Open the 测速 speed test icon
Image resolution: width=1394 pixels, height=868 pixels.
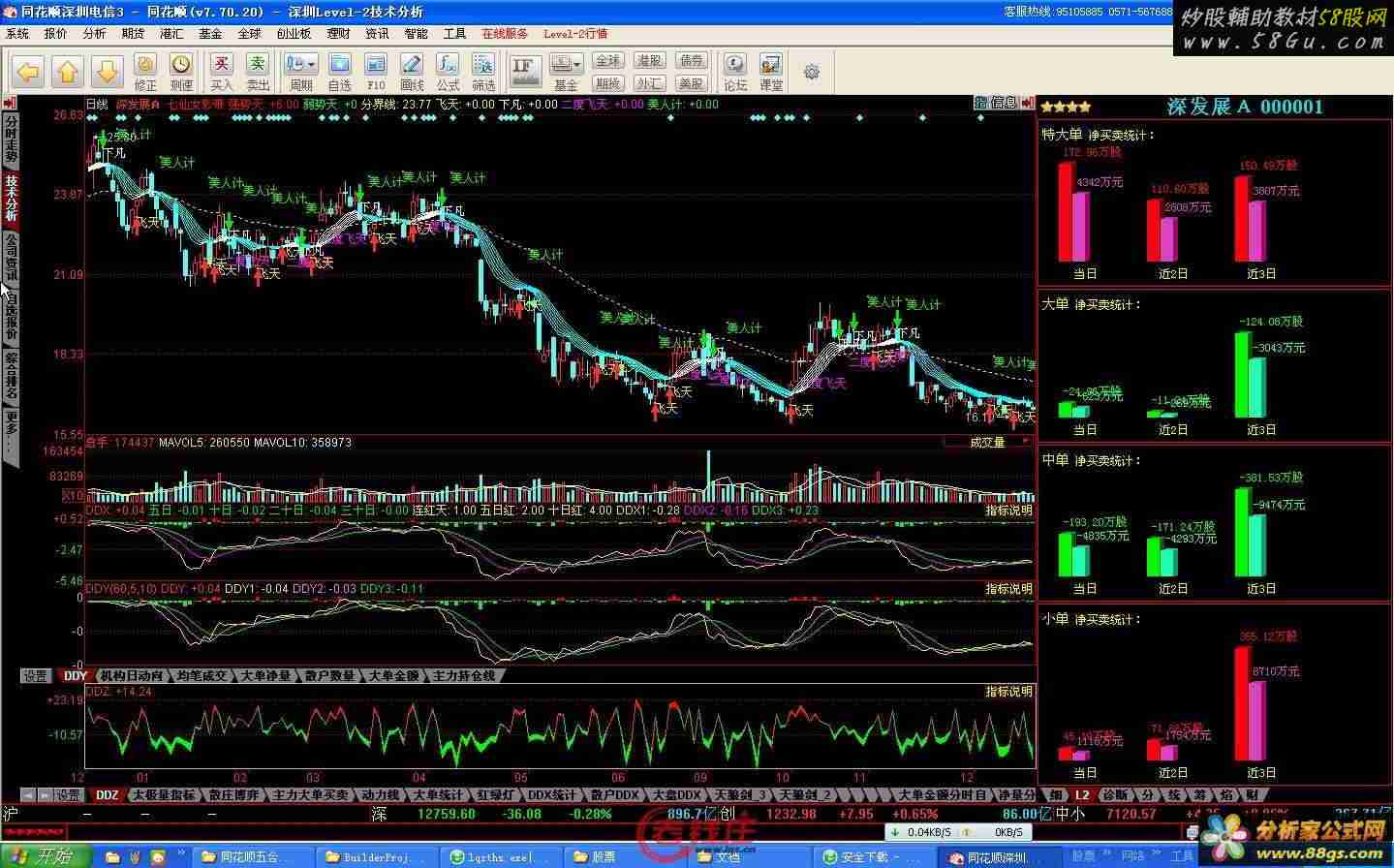click(181, 72)
